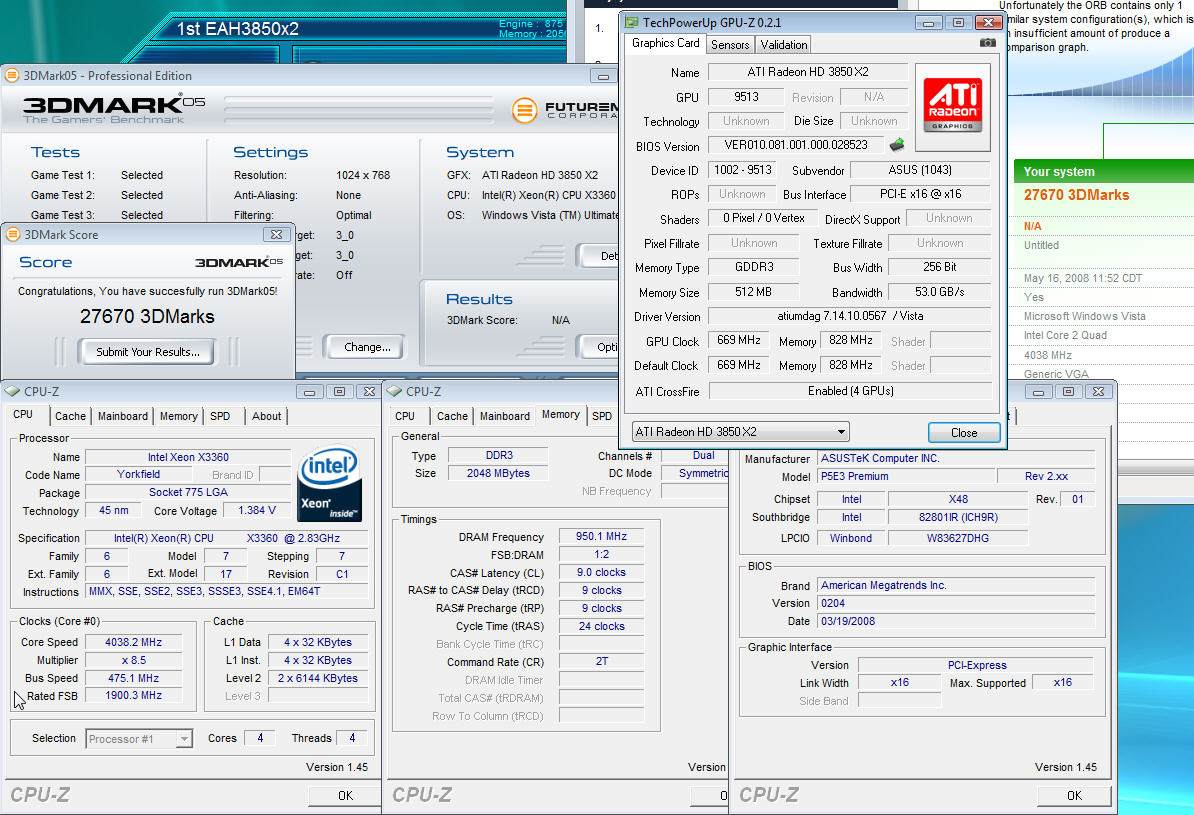This screenshot has width=1194, height=815.
Task: Click the ATI CrossFire Enabled (4 GPUs) field
Action: click(x=851, y=391)
